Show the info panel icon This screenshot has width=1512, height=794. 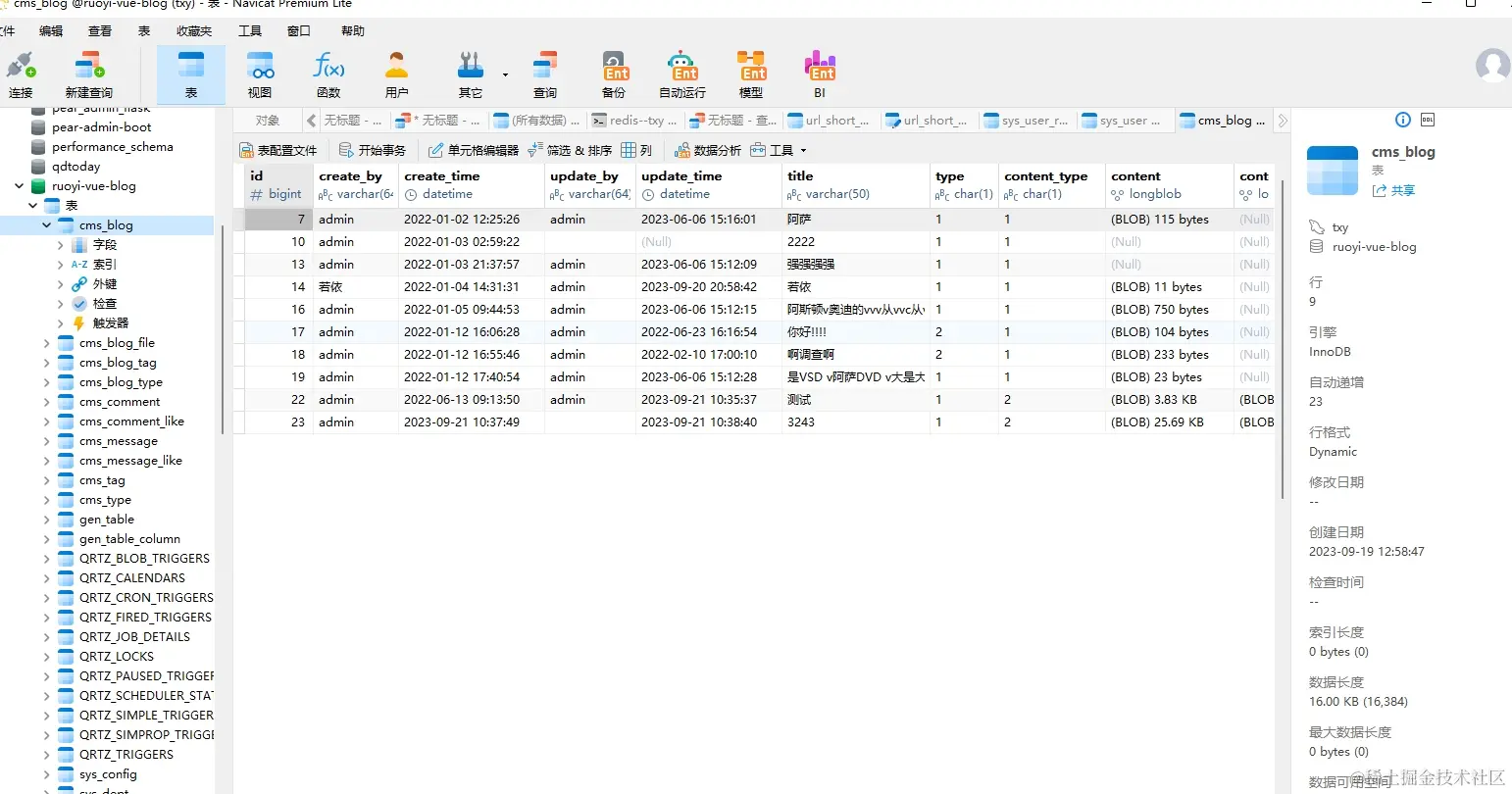[1403, 120]
